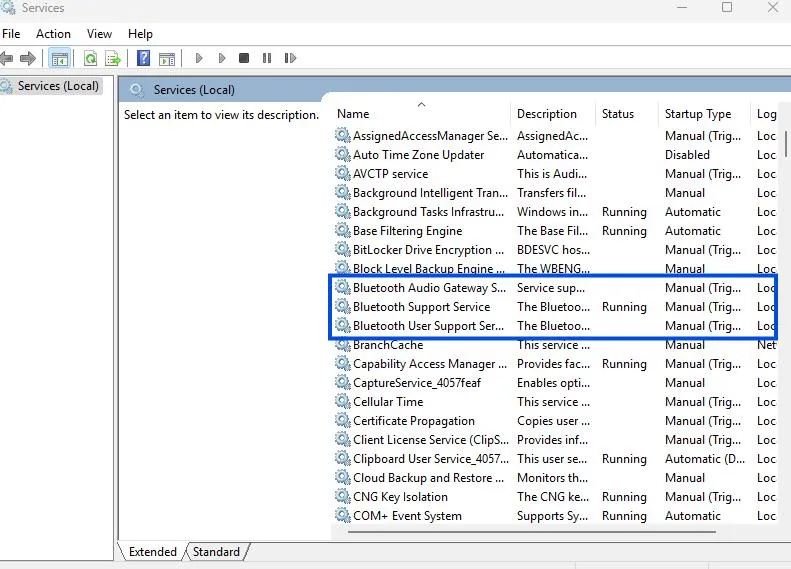This screenshot has width=791, height=569.
Task: Click the Restart Service toolbar icon
Action: (291, 59)
